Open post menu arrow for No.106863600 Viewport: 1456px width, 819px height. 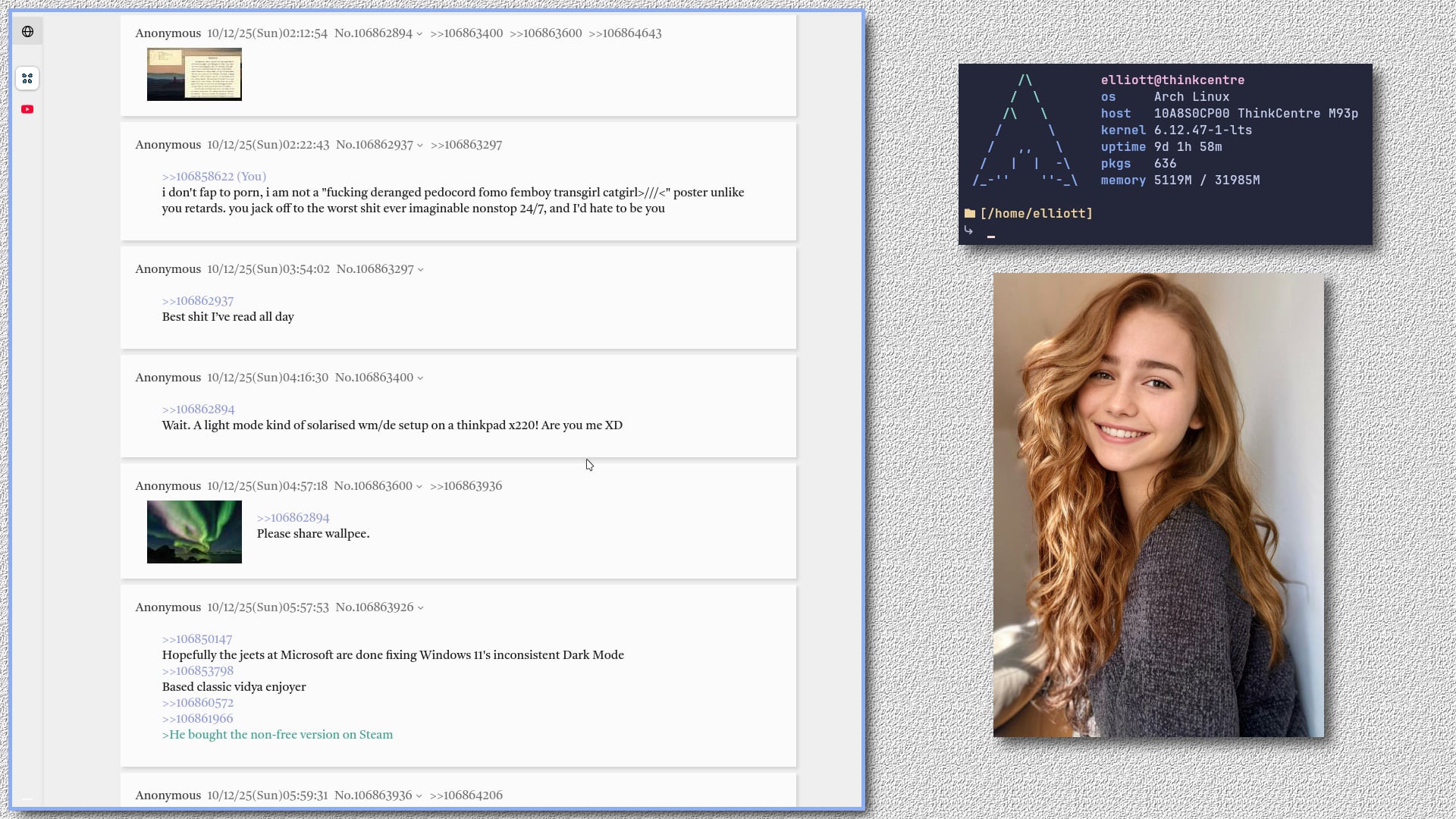[419, 487]
